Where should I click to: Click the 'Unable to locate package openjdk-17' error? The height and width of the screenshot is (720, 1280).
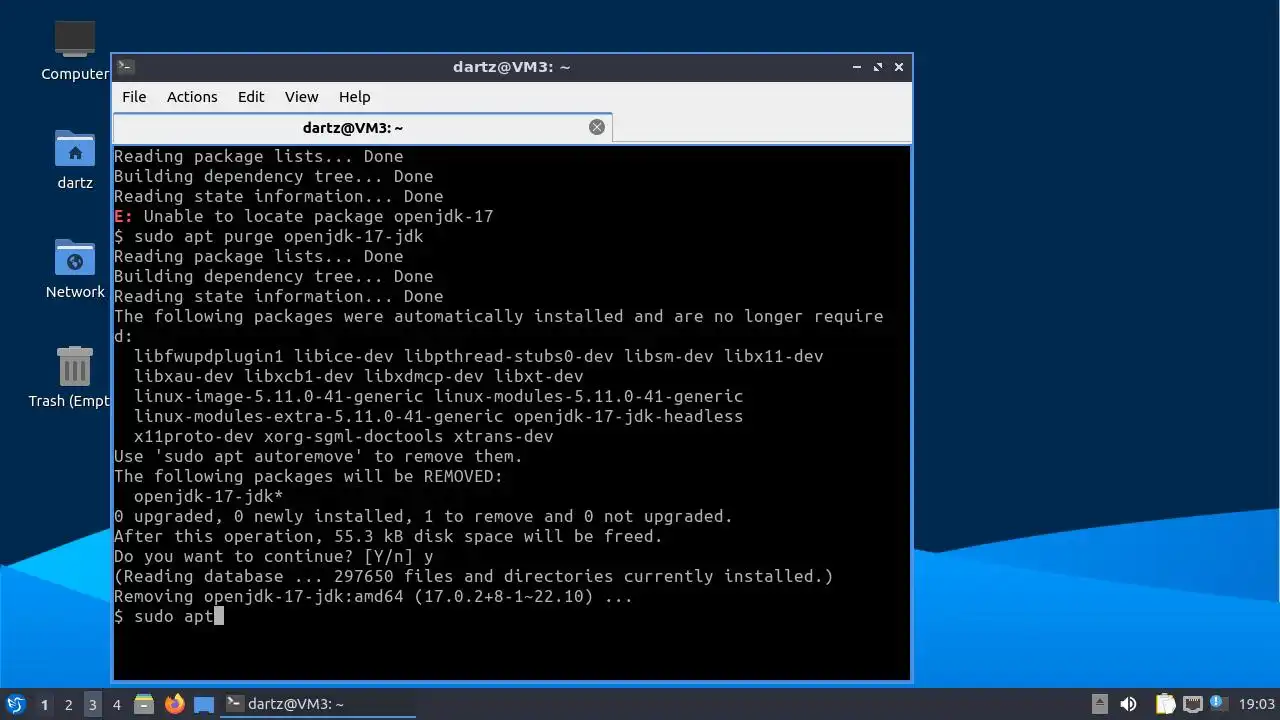pos(304,216)
